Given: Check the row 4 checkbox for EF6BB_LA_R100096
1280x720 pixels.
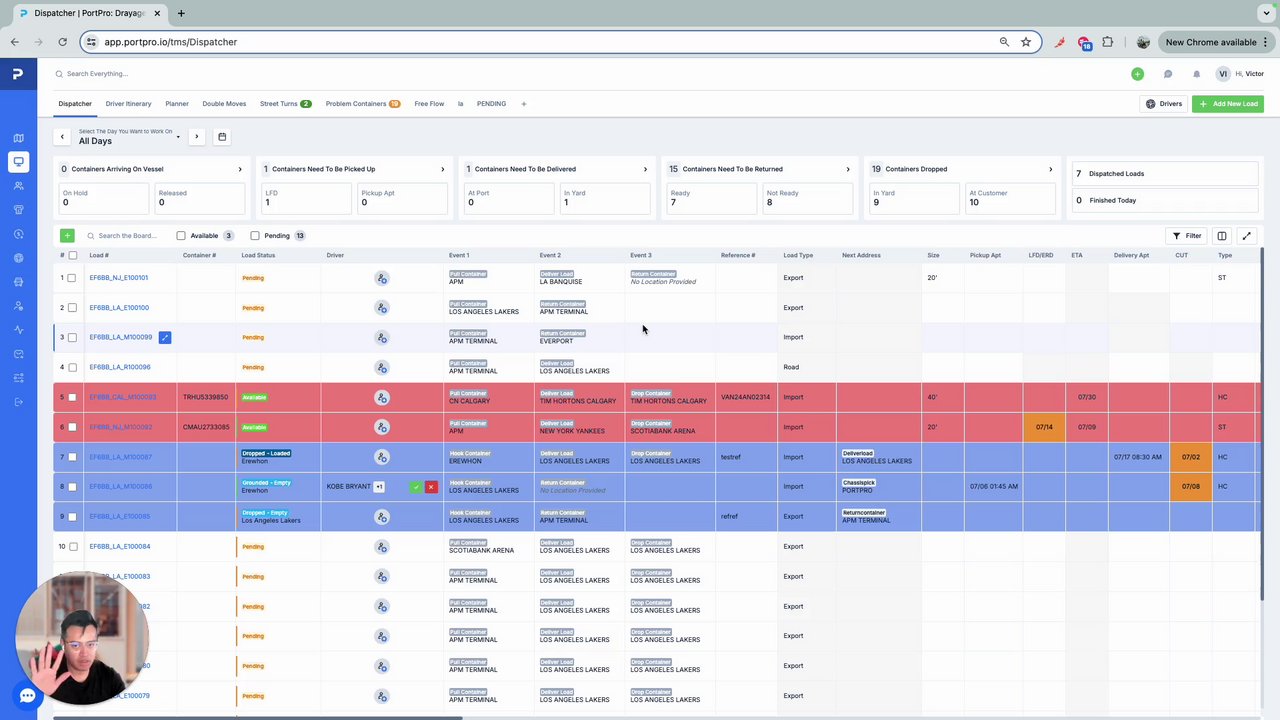Looking at the screenshot, I should tap(72, 367).
